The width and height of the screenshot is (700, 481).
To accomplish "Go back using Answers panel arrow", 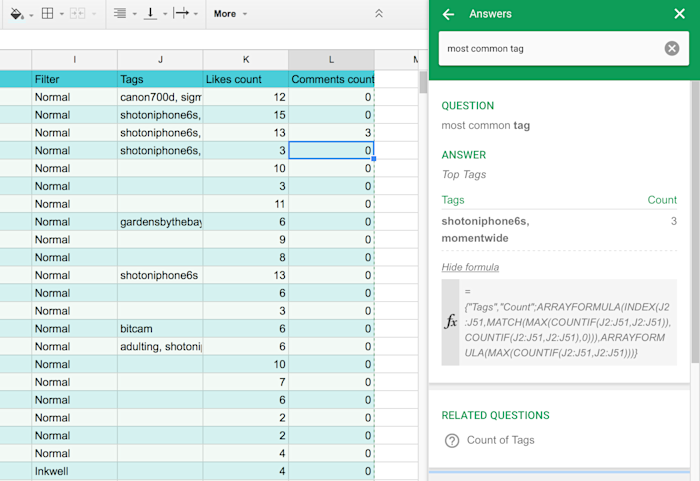I will tap(448, 14).
